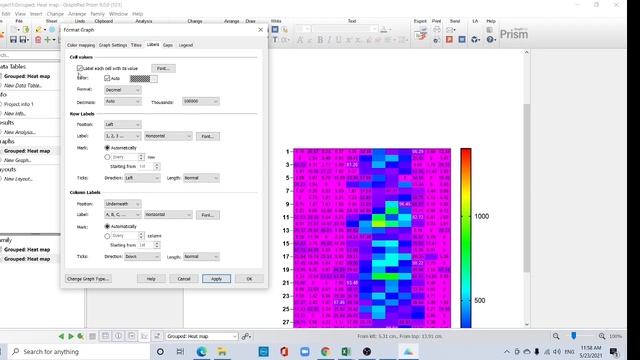The height and width of the screenshot is (360, 640).
Task: Click Cancel in Format Graph dialog
Action: point(184,279)
